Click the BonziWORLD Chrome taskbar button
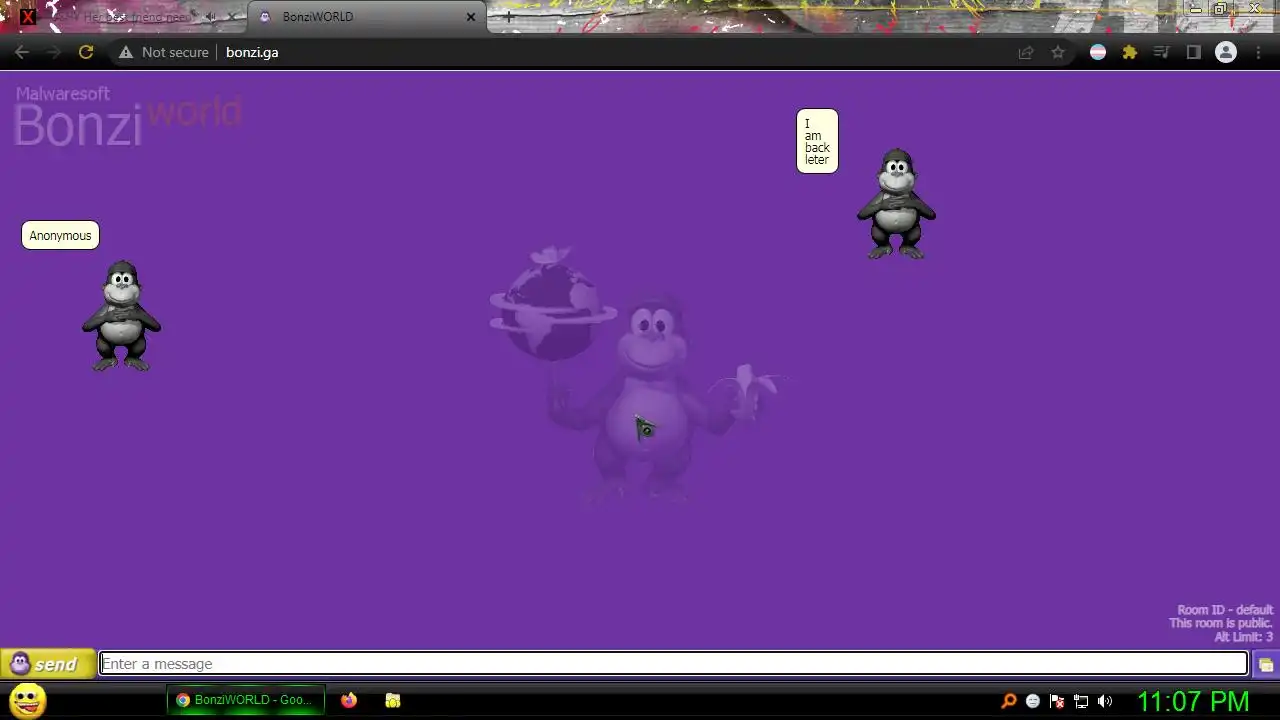The width and height of the screenshot is (1280, 720). coord(246,700)
